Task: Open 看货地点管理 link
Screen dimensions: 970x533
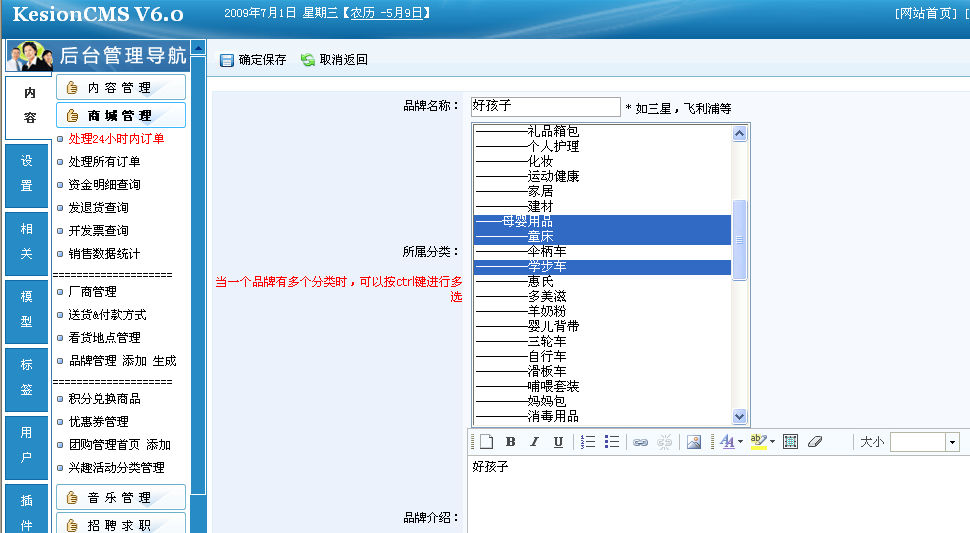Action: coord(105,338)
